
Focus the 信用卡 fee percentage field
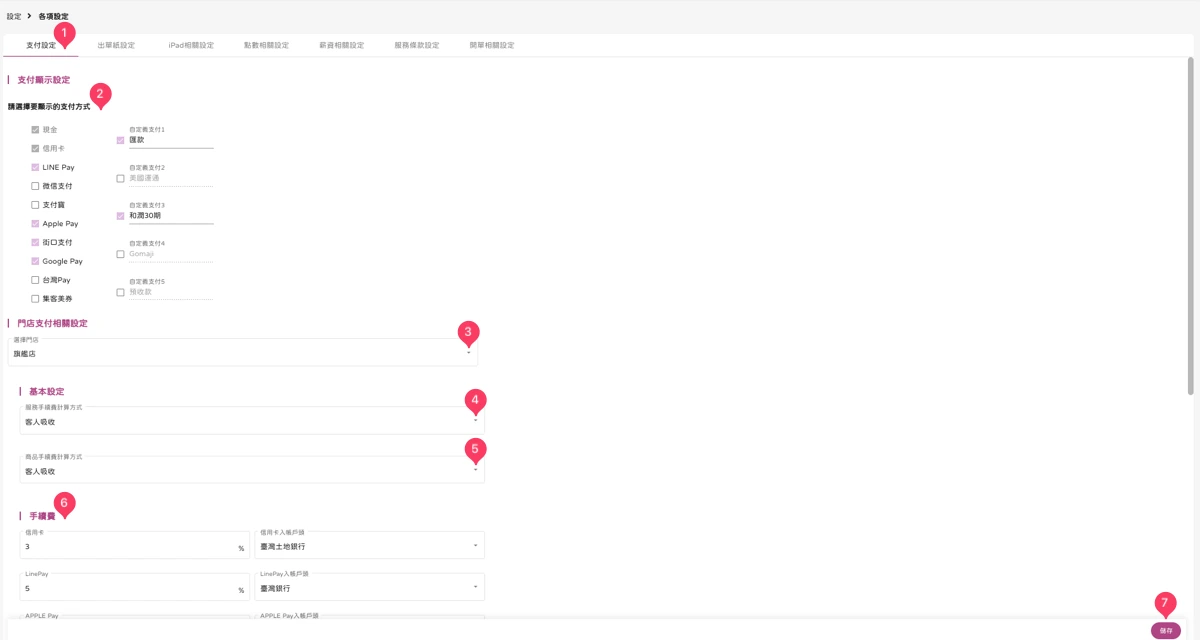(135, 545)
